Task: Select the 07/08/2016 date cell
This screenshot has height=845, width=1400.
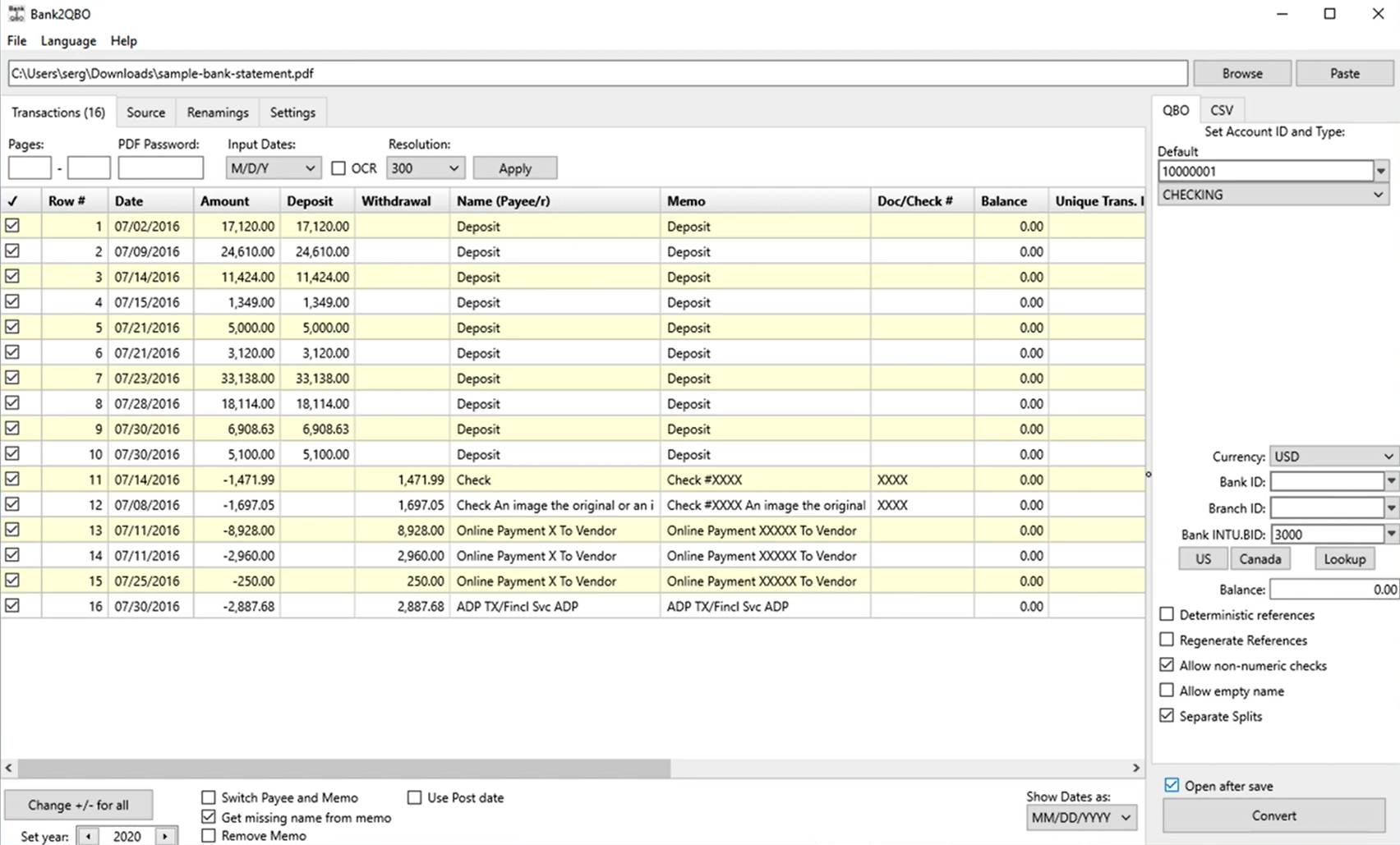Action: point(151,505)
